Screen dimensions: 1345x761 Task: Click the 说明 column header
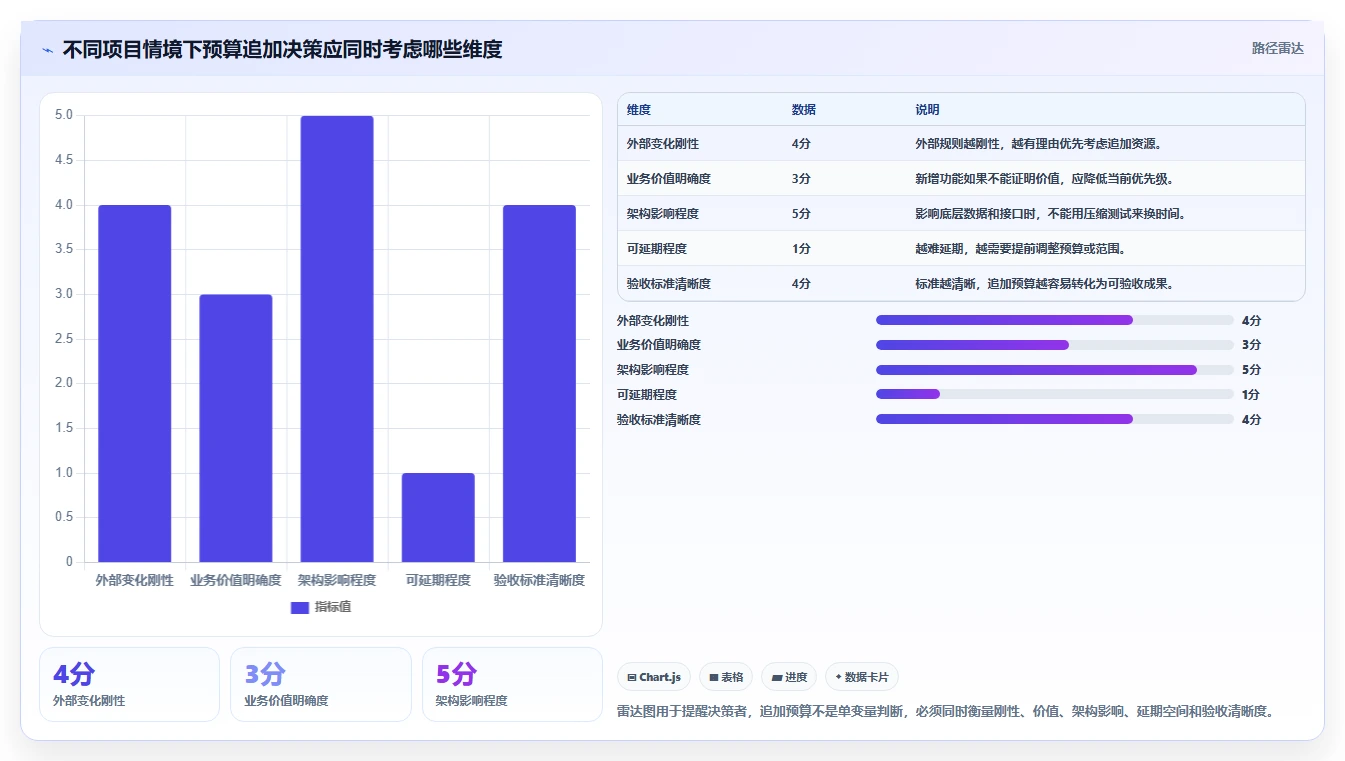pyautogui.click(x=927, y=110)
